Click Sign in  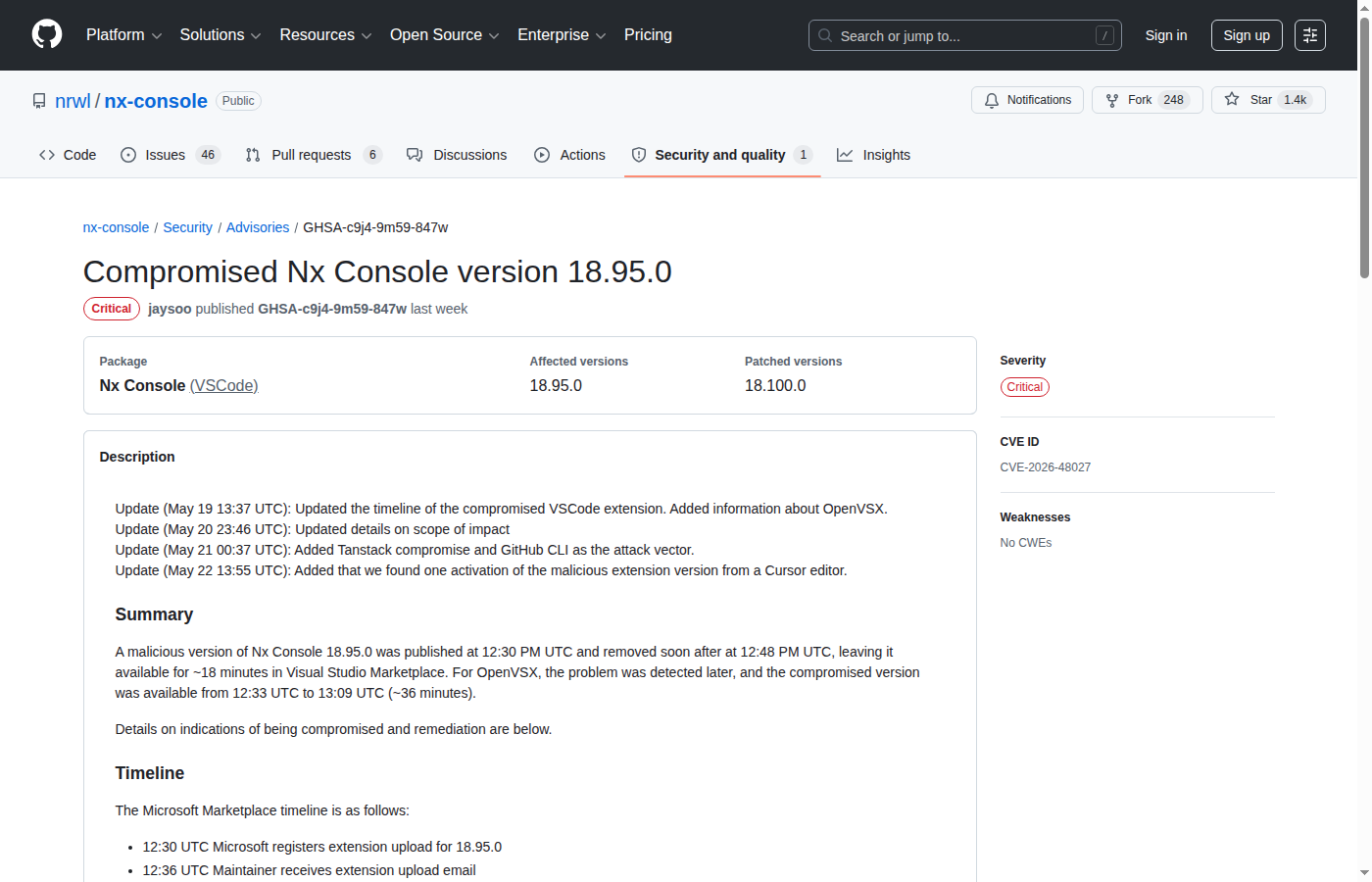coord(1166,35)
